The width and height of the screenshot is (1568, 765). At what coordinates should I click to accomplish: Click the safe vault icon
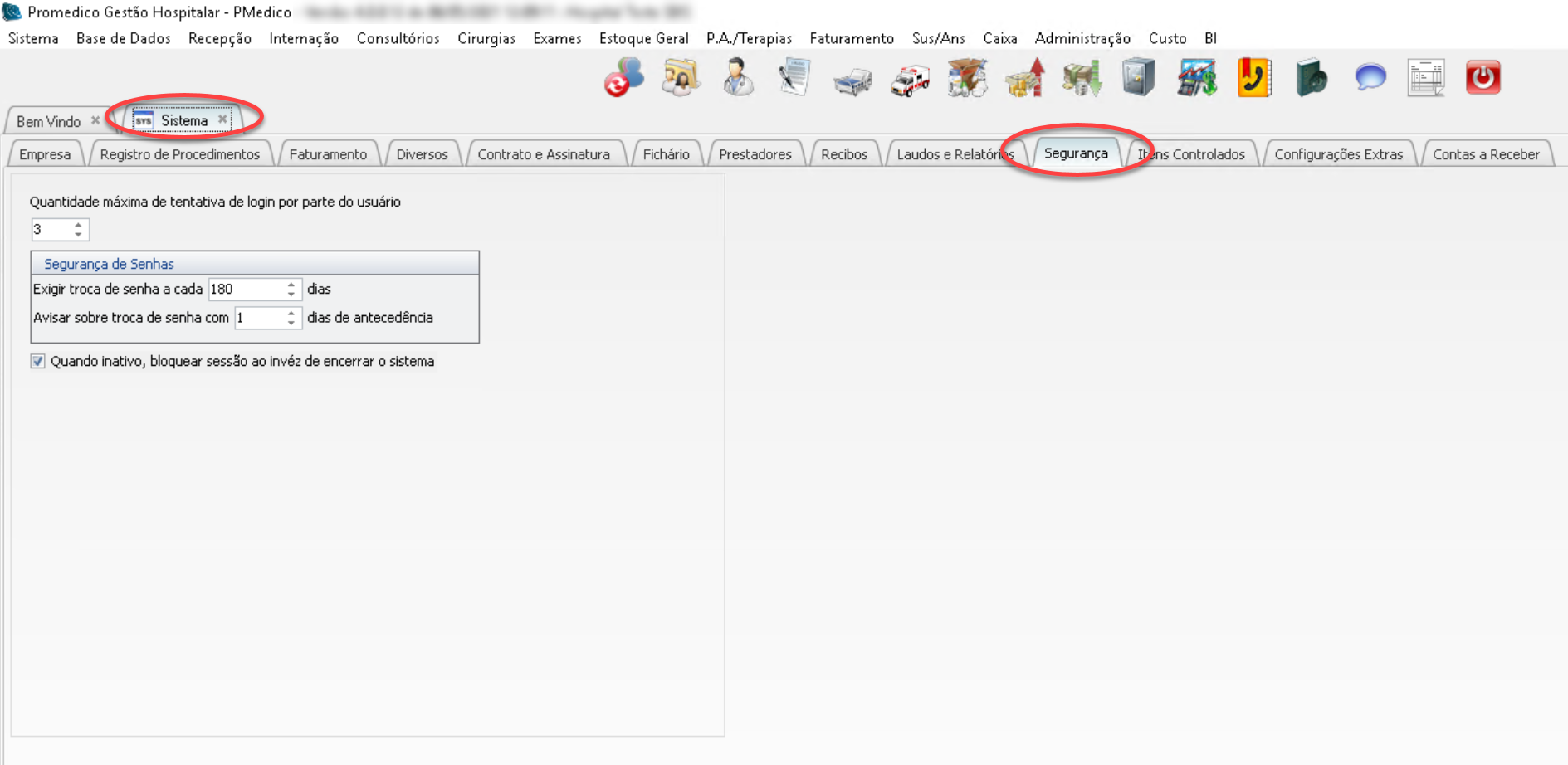click(1138, 78)
